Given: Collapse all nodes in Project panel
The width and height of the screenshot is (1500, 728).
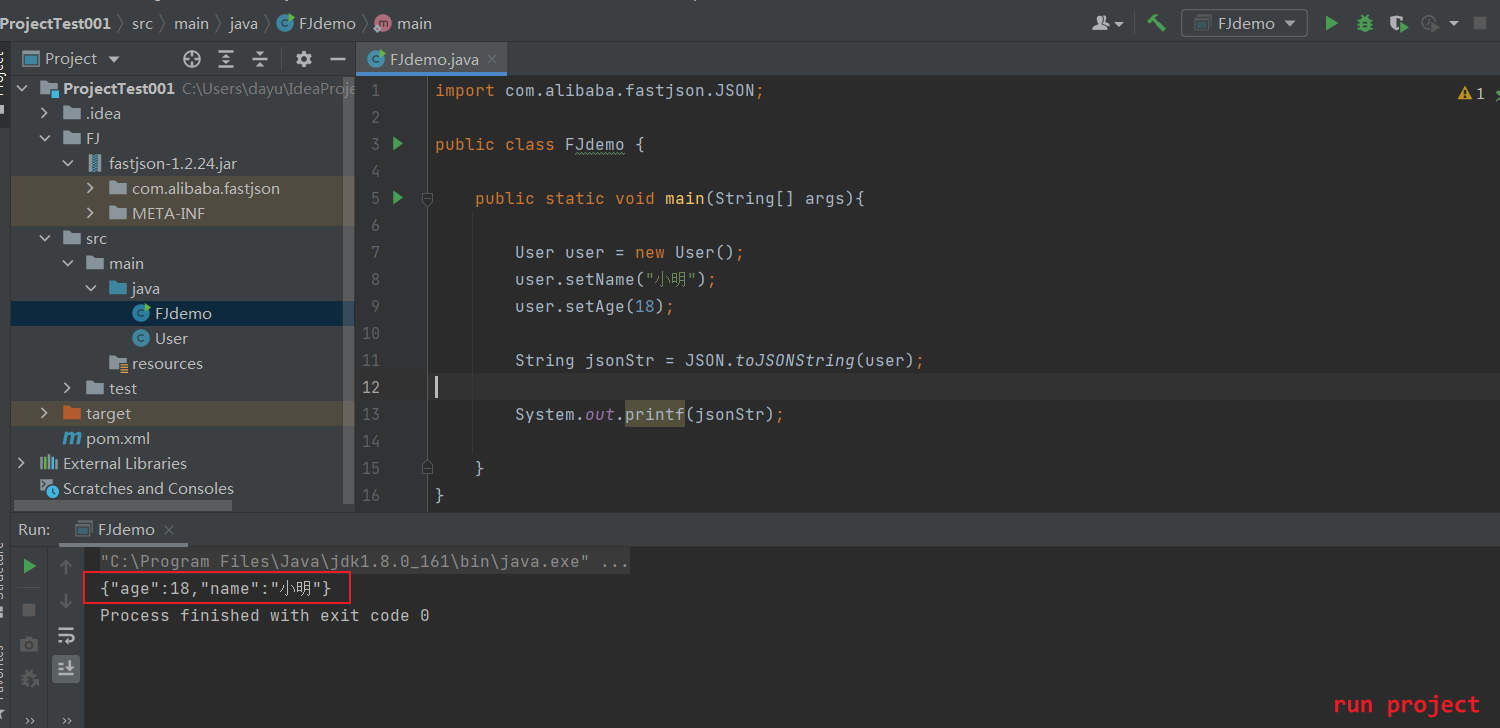Looking at the screenshot, I should (x=260, y=59).
